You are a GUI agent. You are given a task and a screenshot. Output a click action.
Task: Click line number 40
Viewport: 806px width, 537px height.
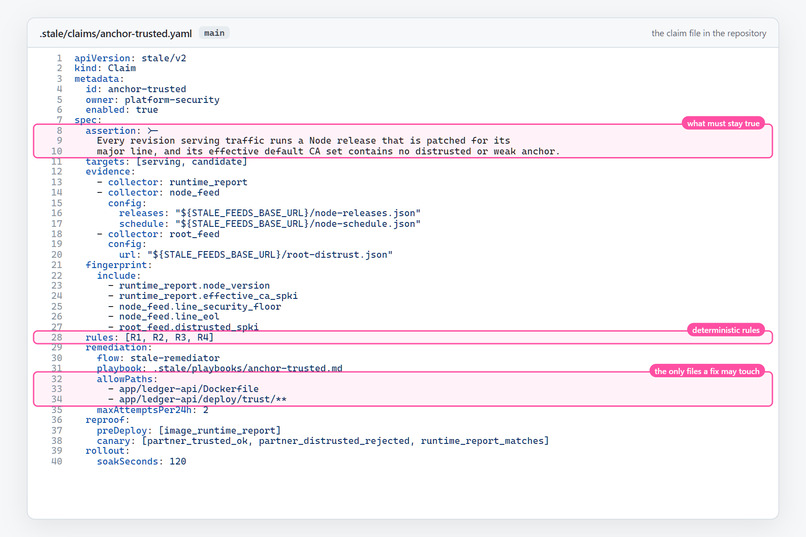[57, 461]
